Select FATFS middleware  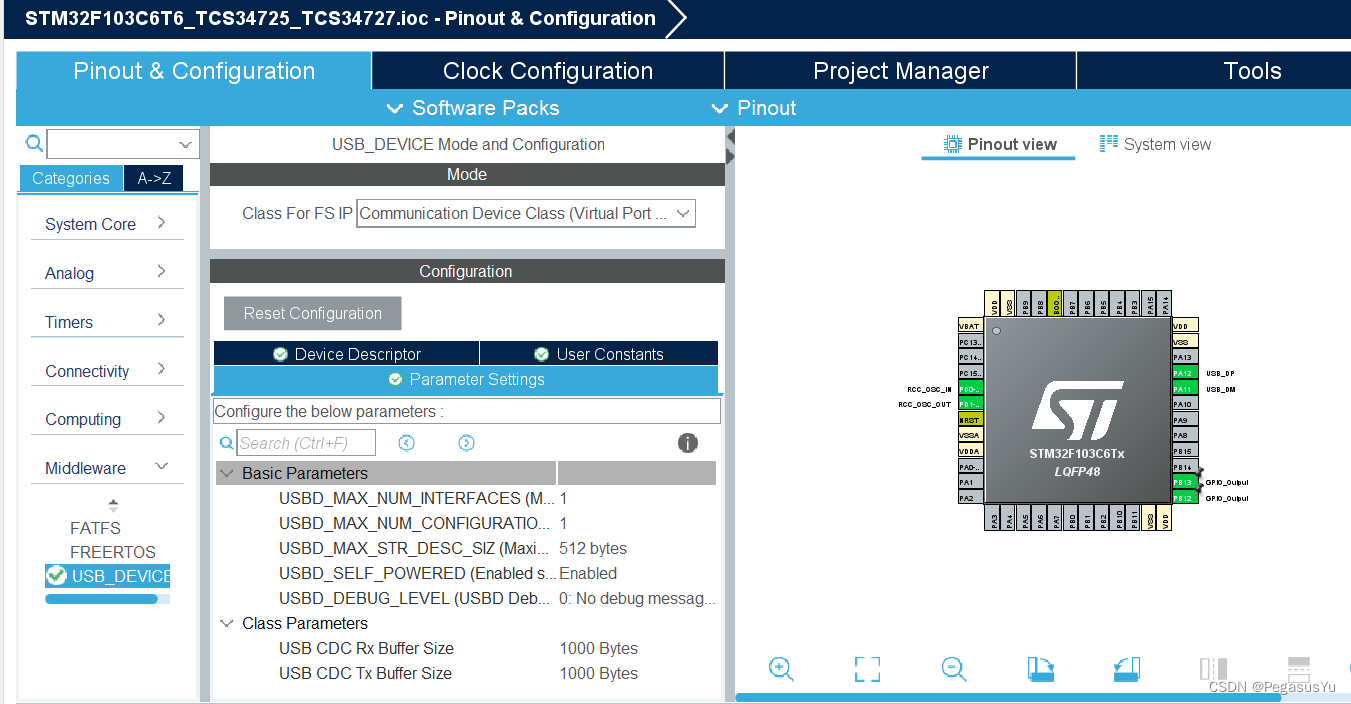[95, 528]
